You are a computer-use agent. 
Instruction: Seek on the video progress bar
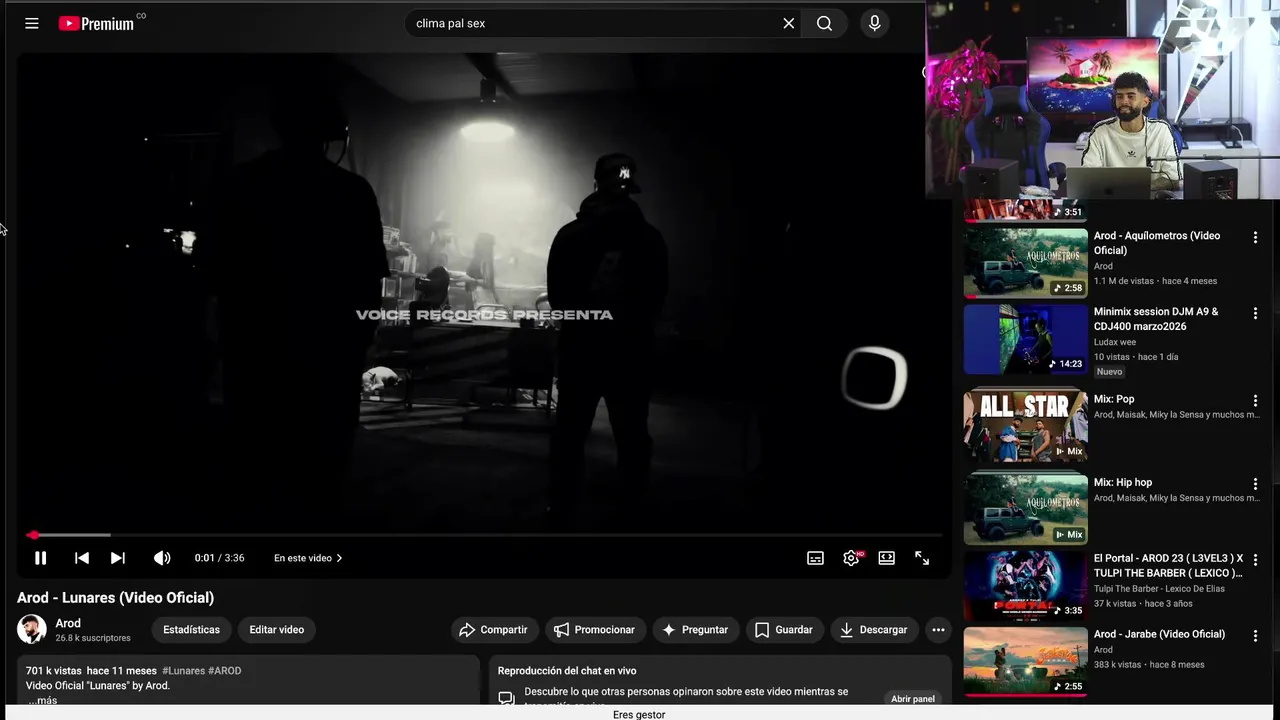pyautogui.click(x=485, y=535)
